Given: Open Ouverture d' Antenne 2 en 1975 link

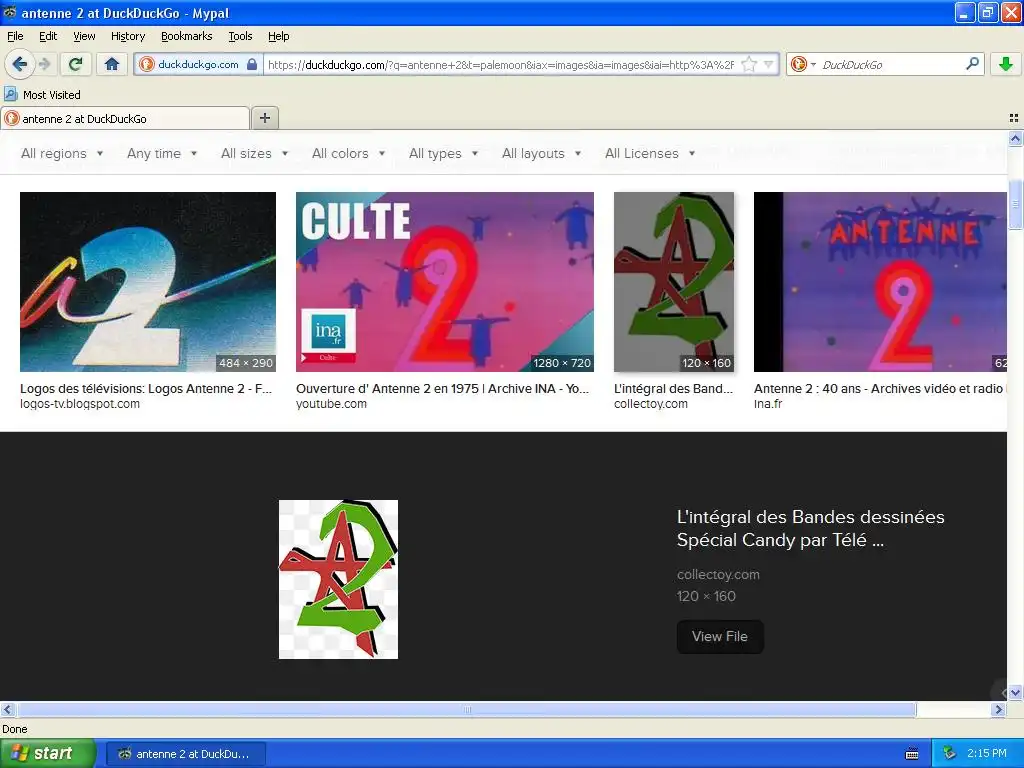Looking at the screenshot, I should coord(442,389).
